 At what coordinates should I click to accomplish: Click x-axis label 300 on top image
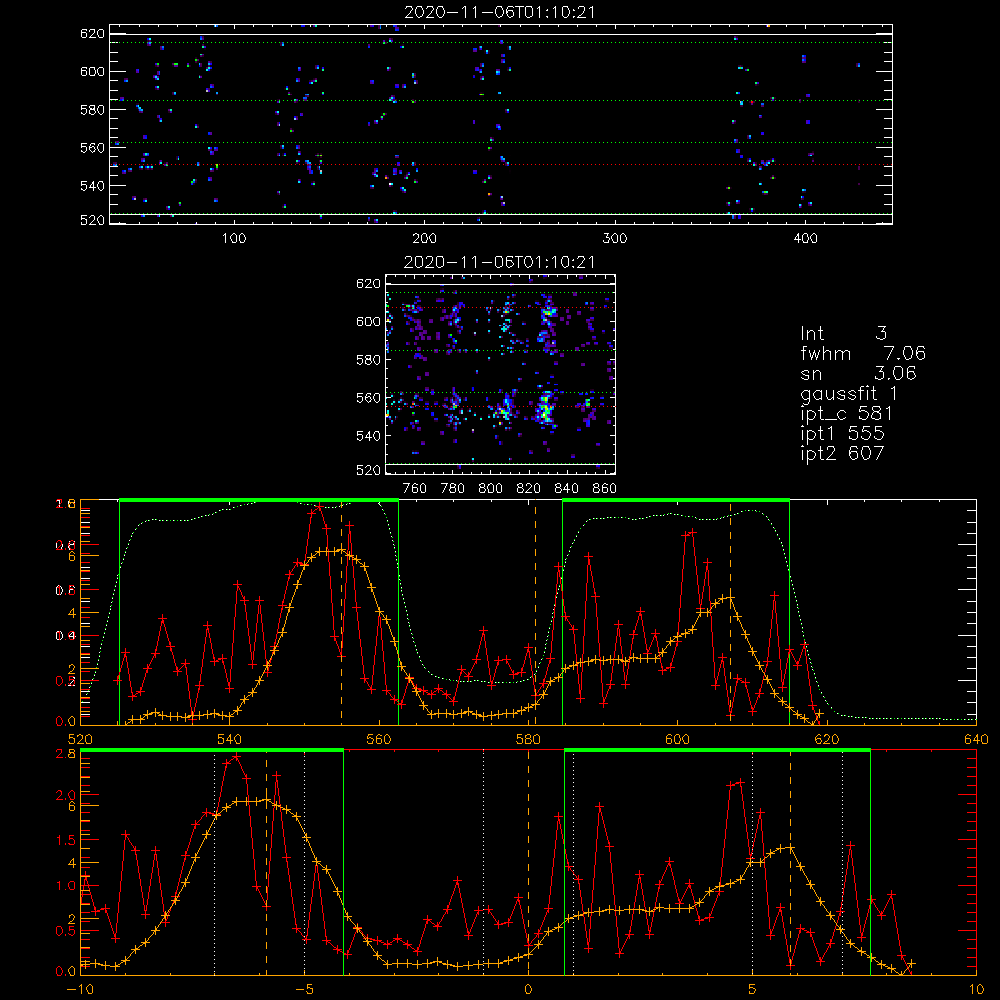[x=615, y=239]
